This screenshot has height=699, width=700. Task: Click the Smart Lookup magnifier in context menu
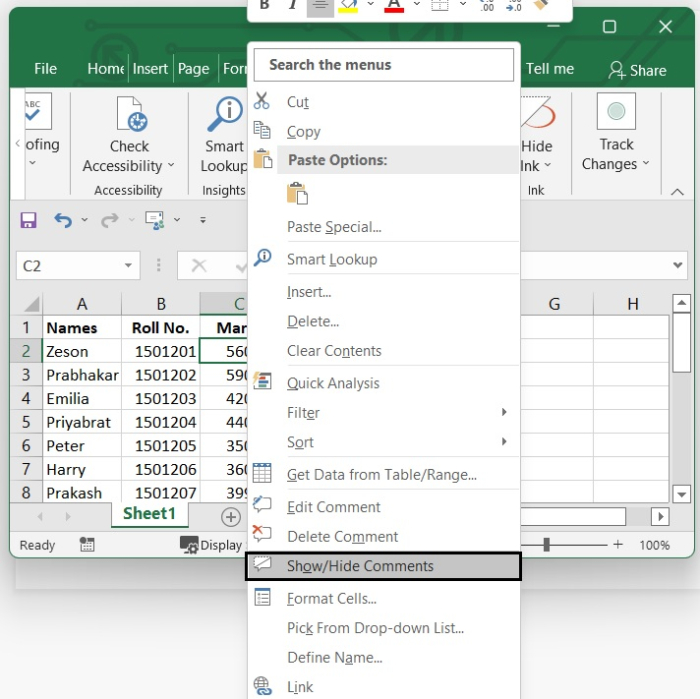coord(262,258)
